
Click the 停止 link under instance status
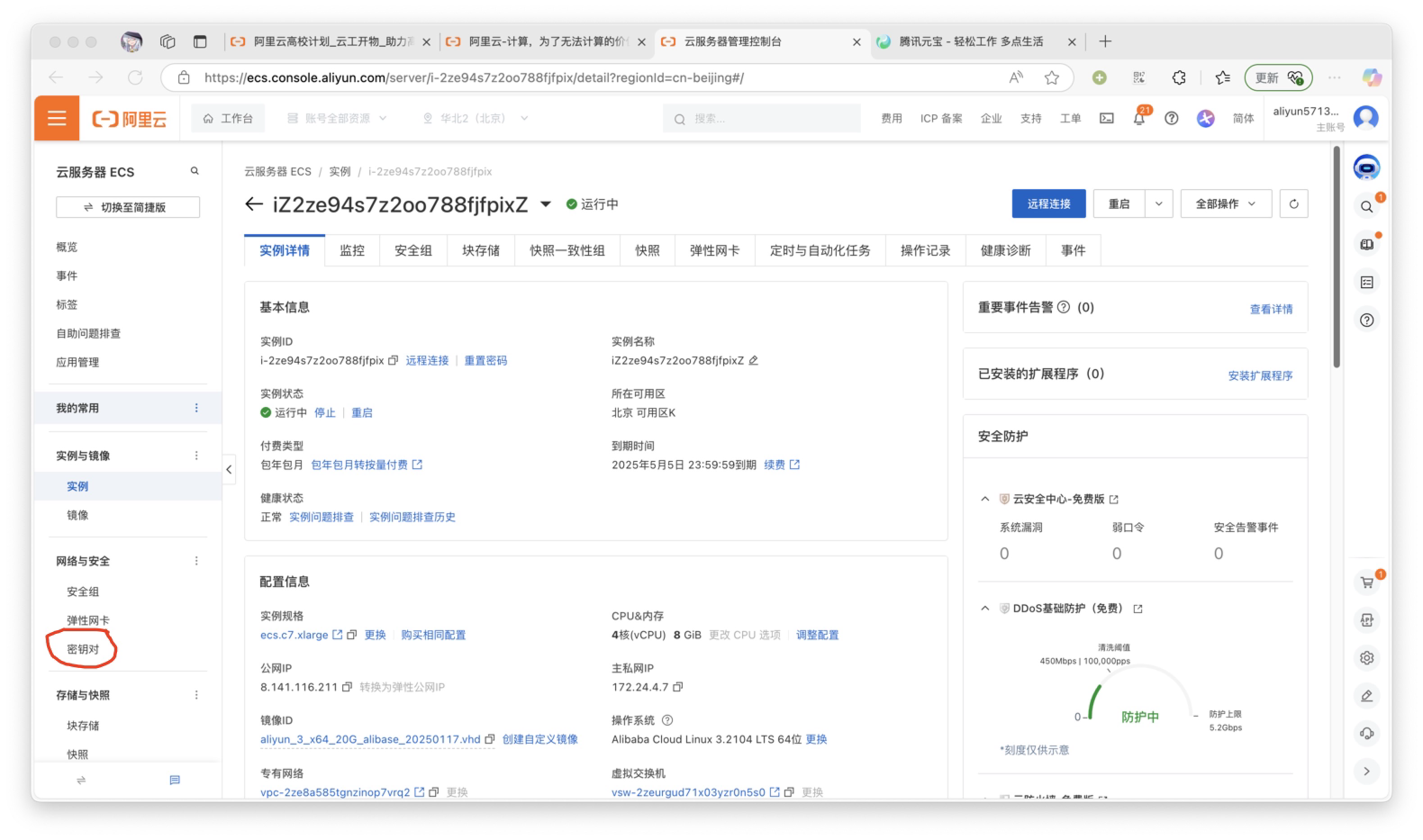coord(325,412)
